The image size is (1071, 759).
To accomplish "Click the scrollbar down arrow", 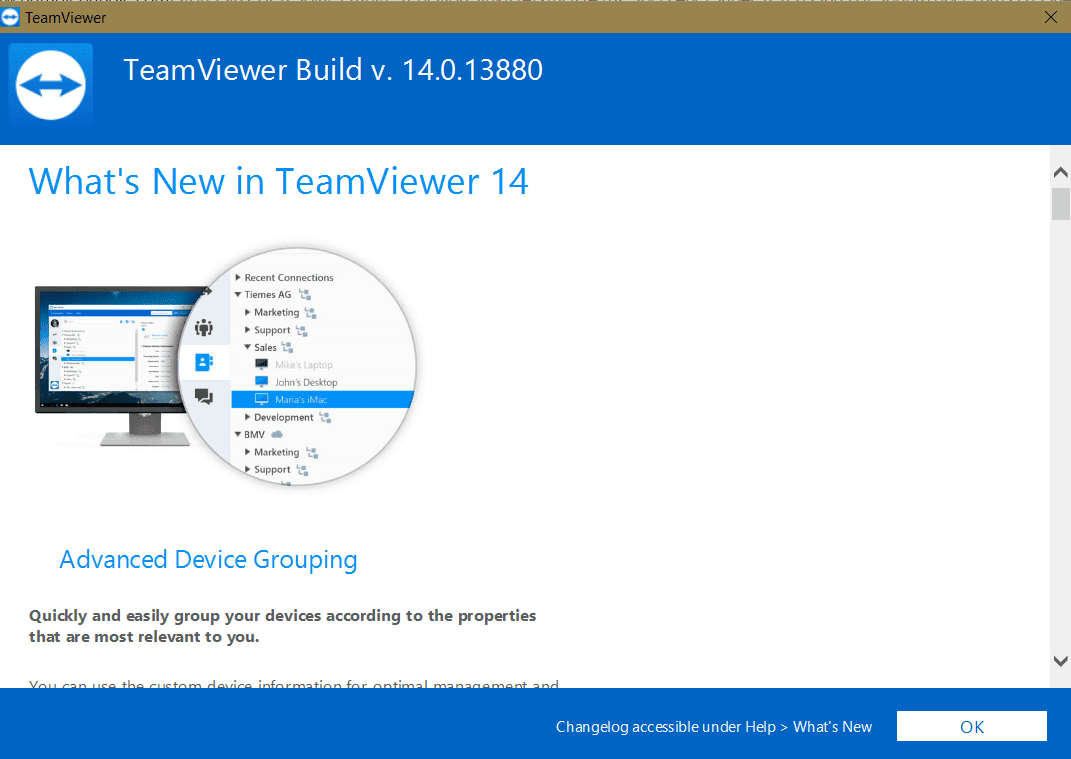I will coord(1060,661).
